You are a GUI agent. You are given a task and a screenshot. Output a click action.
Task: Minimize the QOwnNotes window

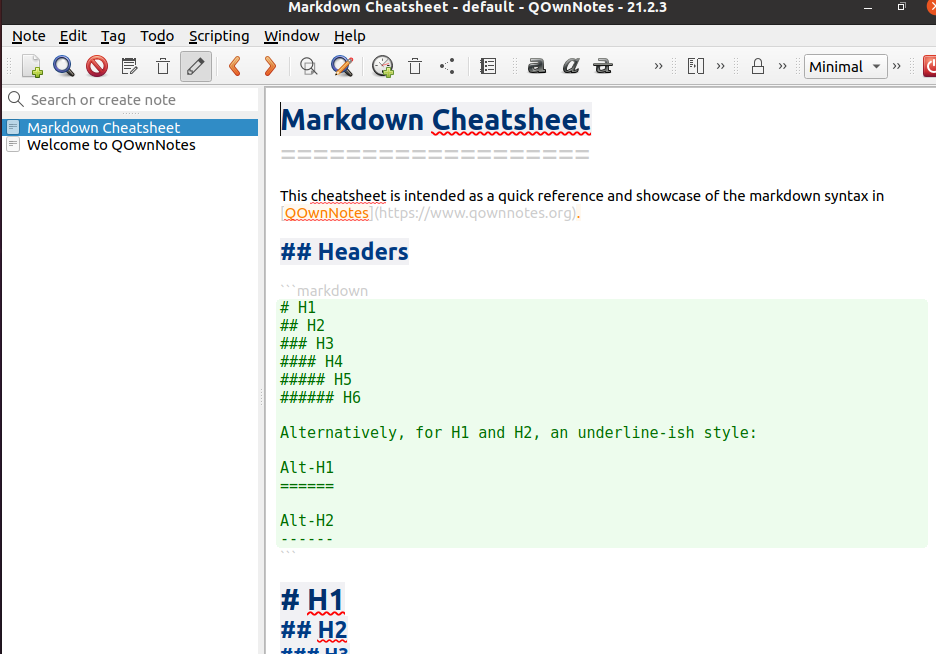tap(868, 8)
